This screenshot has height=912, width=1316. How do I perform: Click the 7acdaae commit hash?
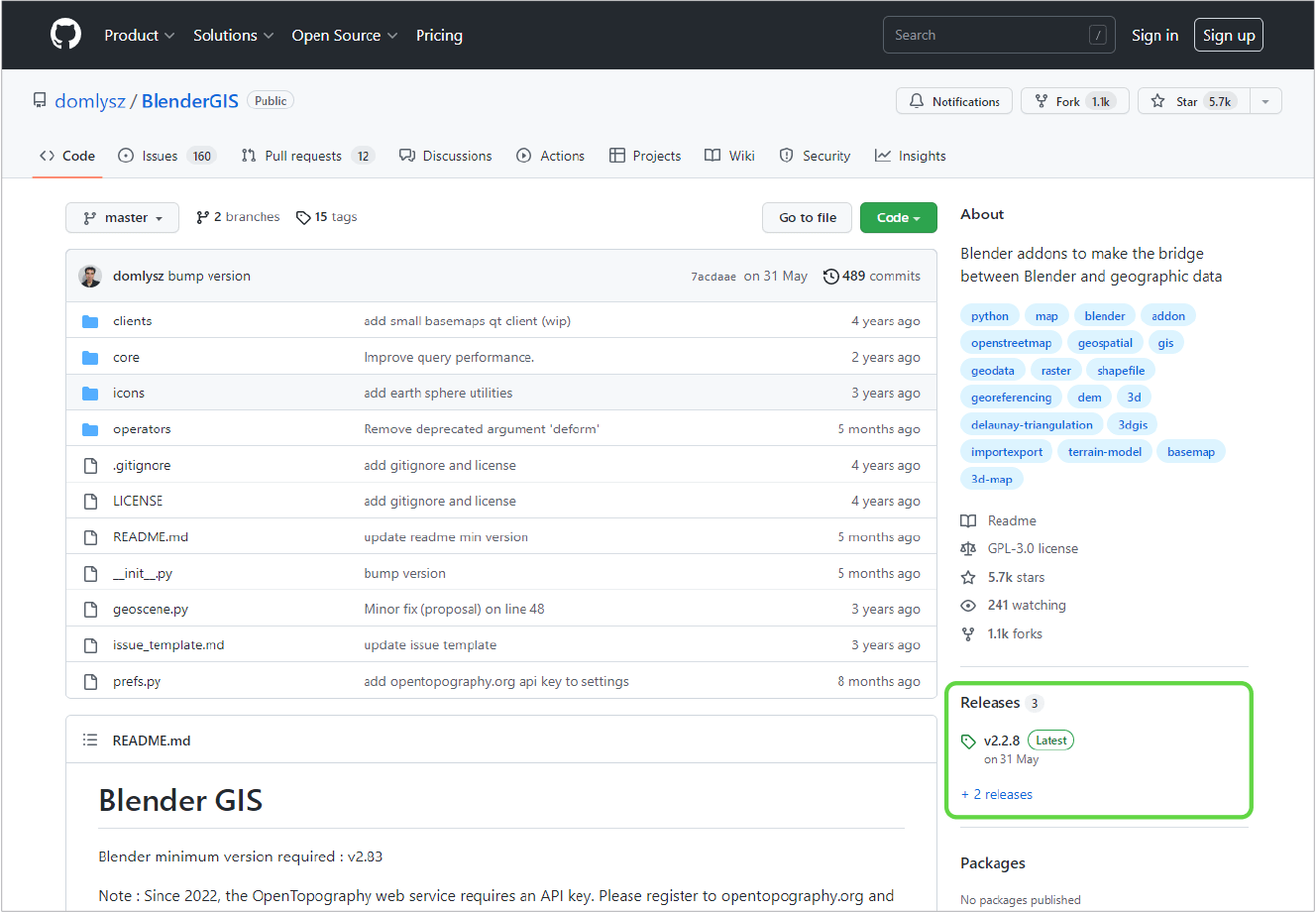point(713,277)
